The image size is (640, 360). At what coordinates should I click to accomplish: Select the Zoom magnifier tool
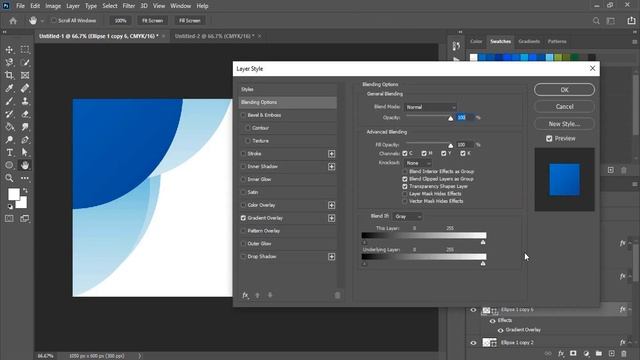click(x=9, y=178)
